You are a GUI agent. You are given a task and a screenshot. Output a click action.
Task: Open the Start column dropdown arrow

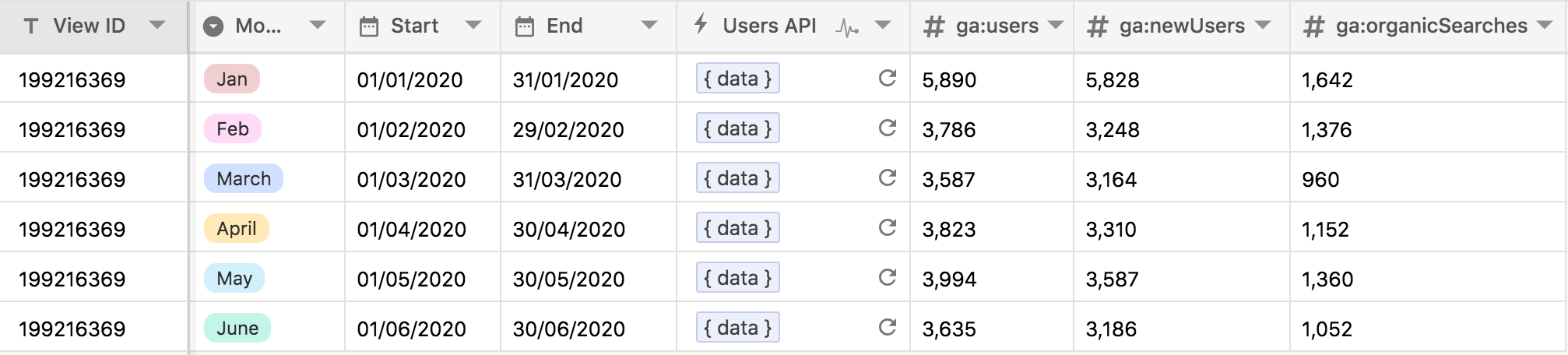point(473,26)
